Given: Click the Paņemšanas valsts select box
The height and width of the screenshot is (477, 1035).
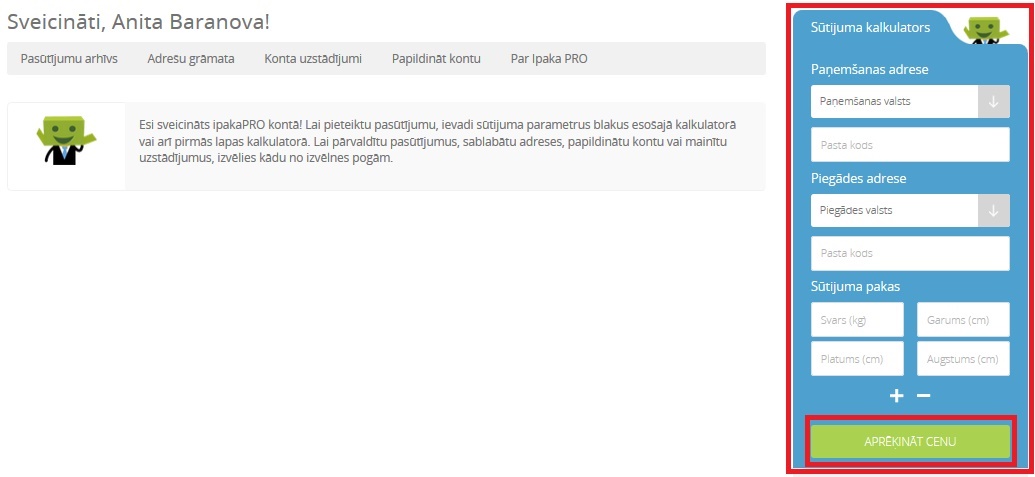Looking at the screenshot, I should [894, 101].
